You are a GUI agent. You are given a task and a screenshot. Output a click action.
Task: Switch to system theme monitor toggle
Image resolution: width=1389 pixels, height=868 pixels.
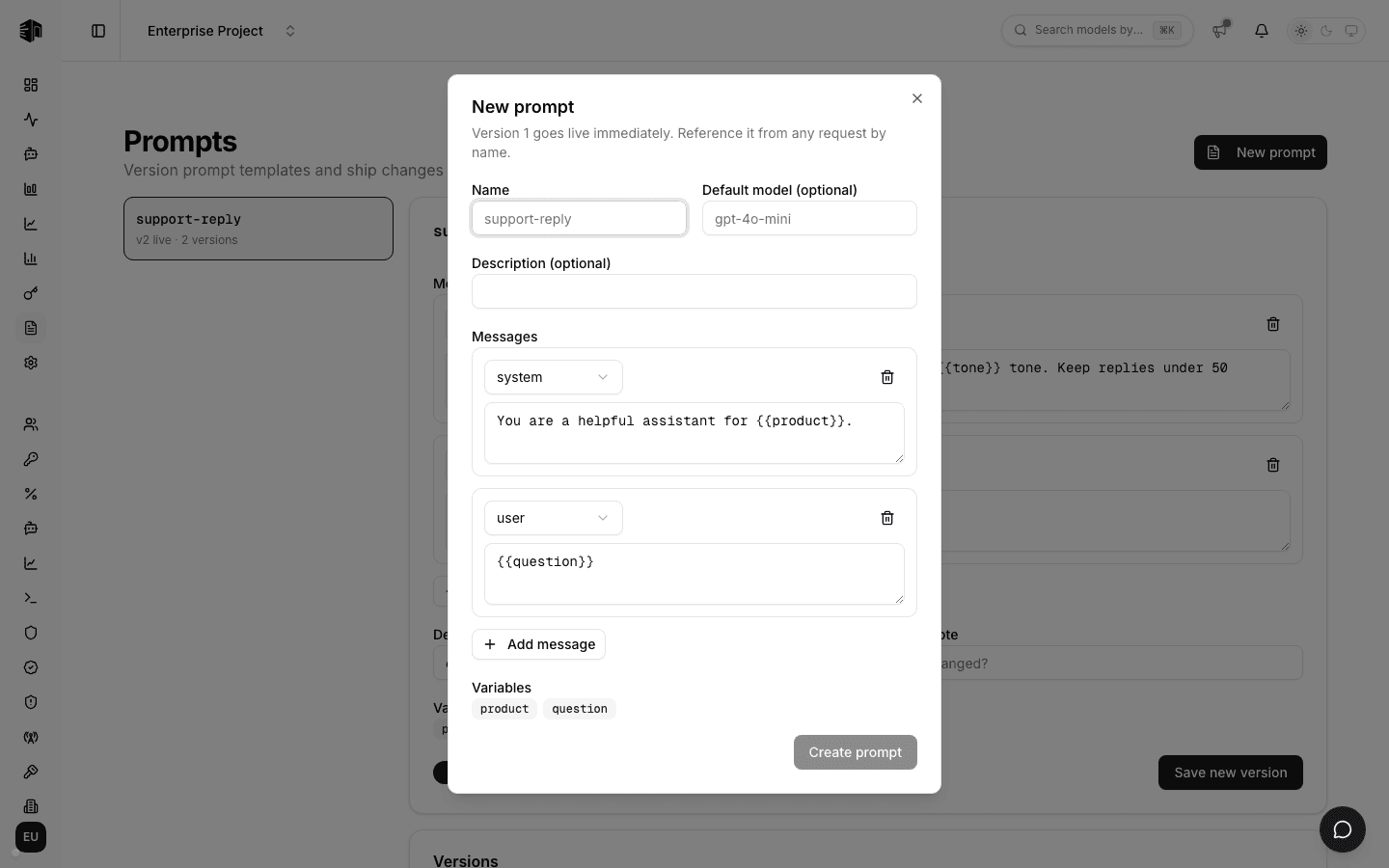pyautogui.click(x=1351, y=31)
